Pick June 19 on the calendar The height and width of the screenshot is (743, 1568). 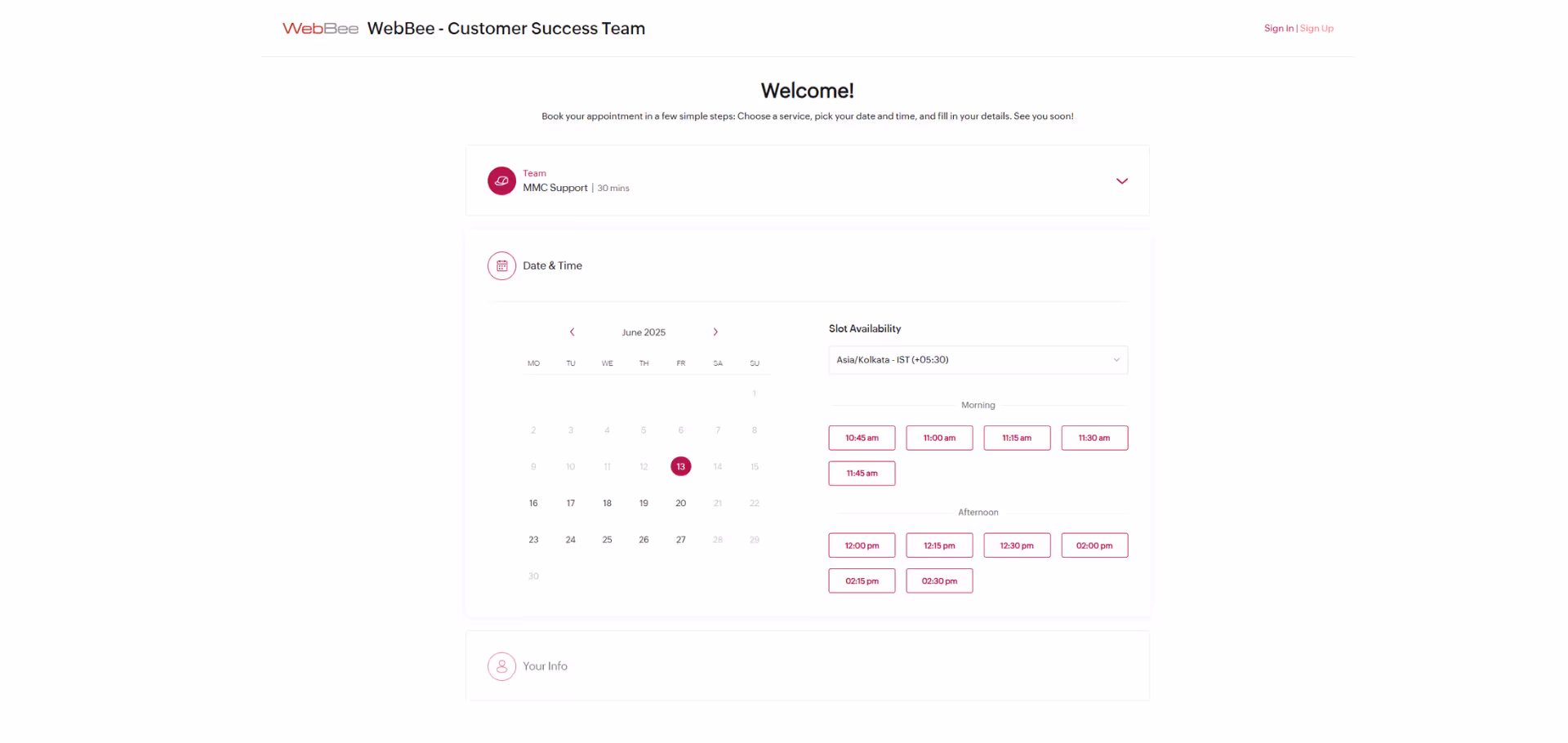pyautogui.click(x=644, y=503)
